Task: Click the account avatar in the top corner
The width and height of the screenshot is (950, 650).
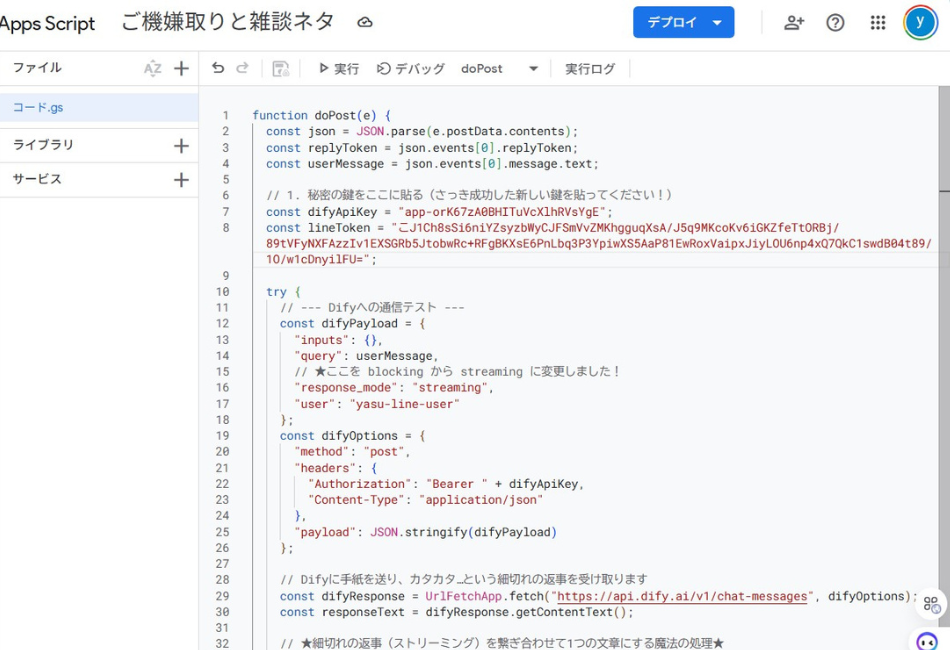Action: pyautogui.click(x=920, y=22)
